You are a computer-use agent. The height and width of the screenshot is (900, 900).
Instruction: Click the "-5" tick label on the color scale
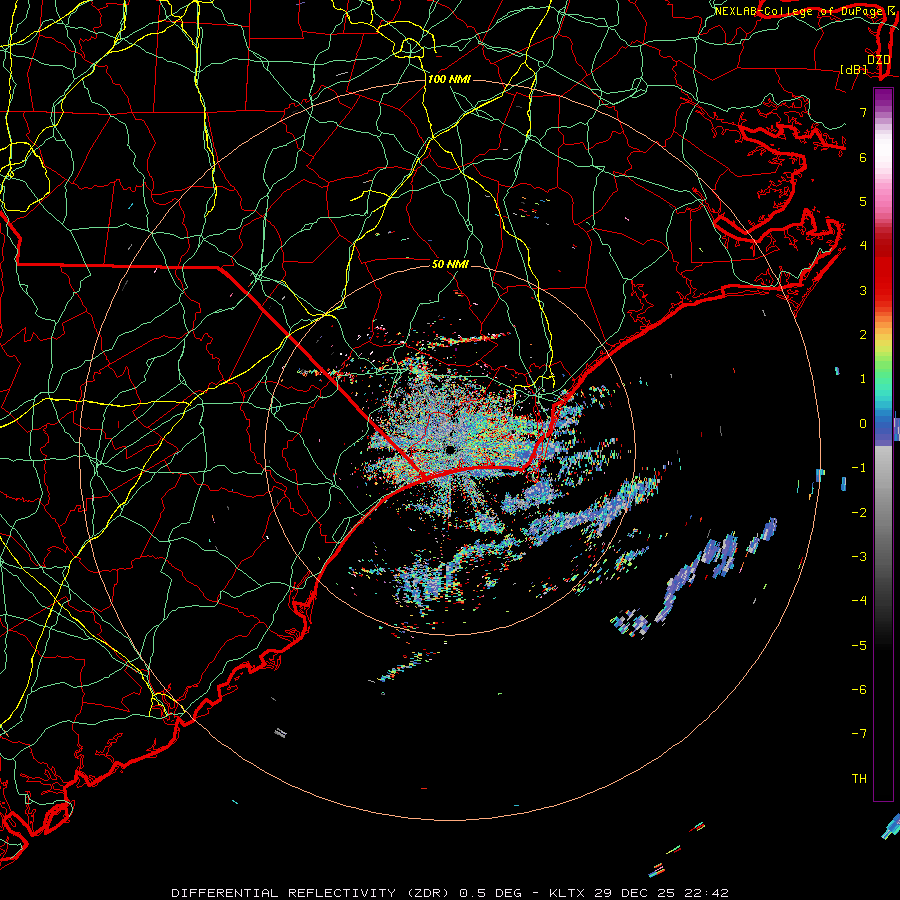859,646
